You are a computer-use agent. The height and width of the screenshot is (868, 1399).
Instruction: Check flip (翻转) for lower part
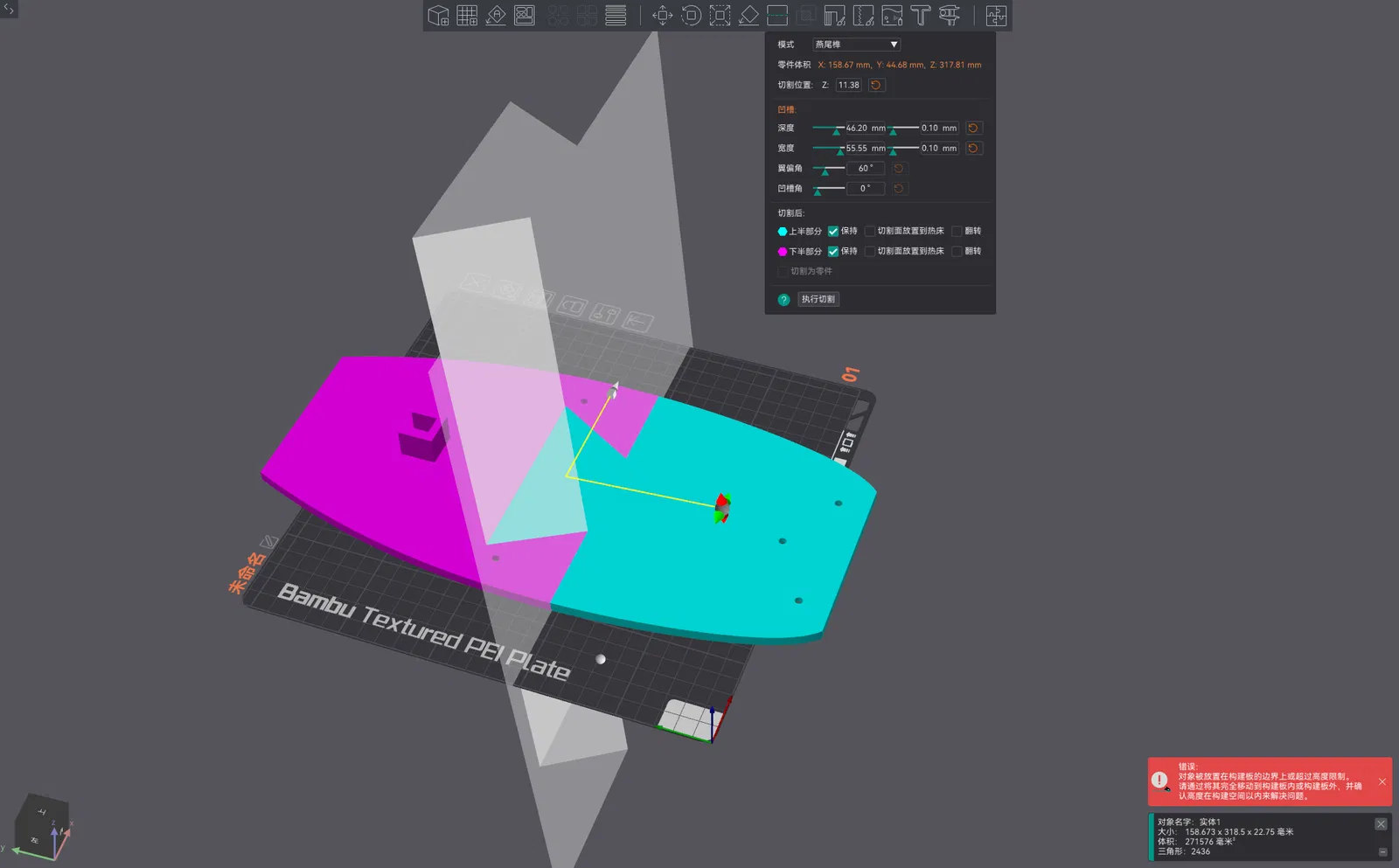(x=957, y=252)
